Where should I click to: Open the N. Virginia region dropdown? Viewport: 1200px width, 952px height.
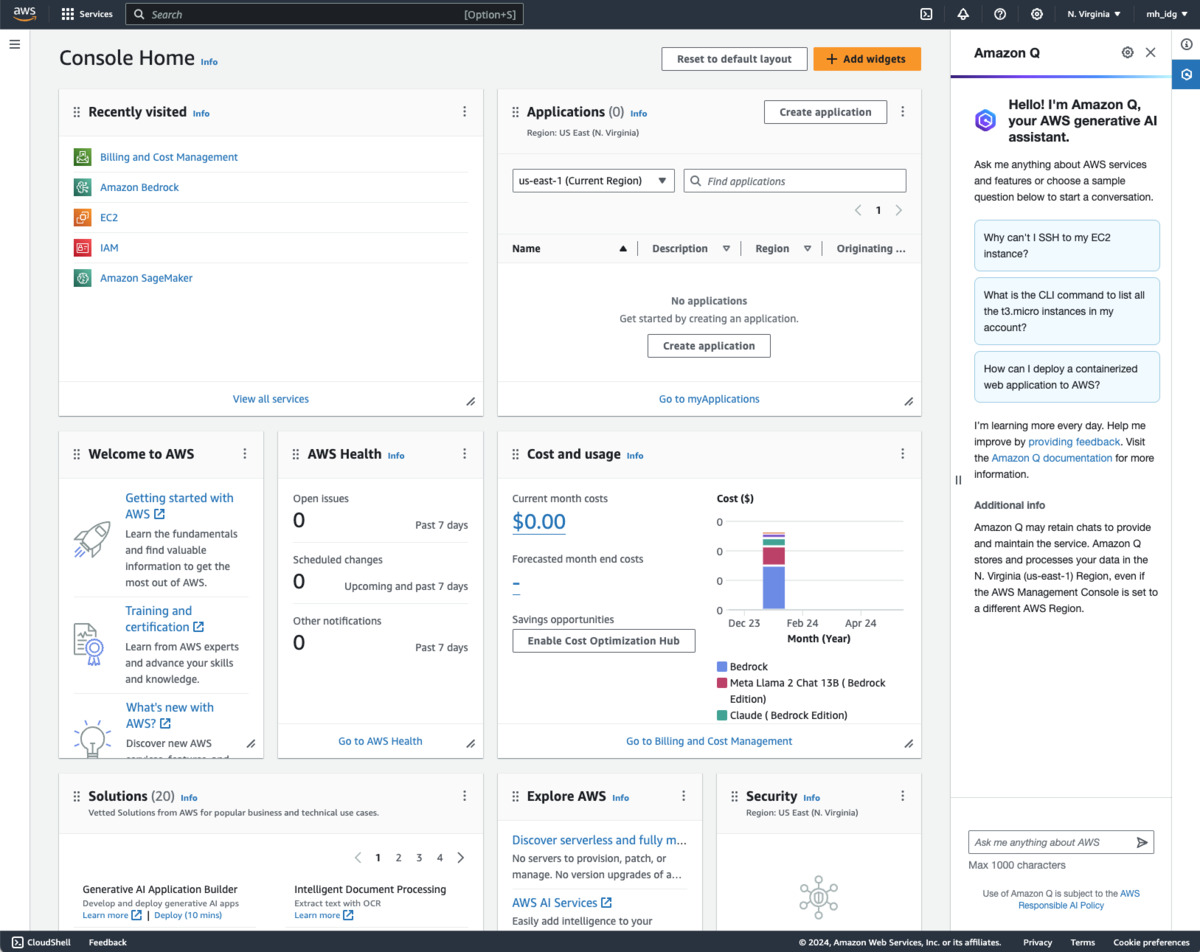click(1093, 14)
